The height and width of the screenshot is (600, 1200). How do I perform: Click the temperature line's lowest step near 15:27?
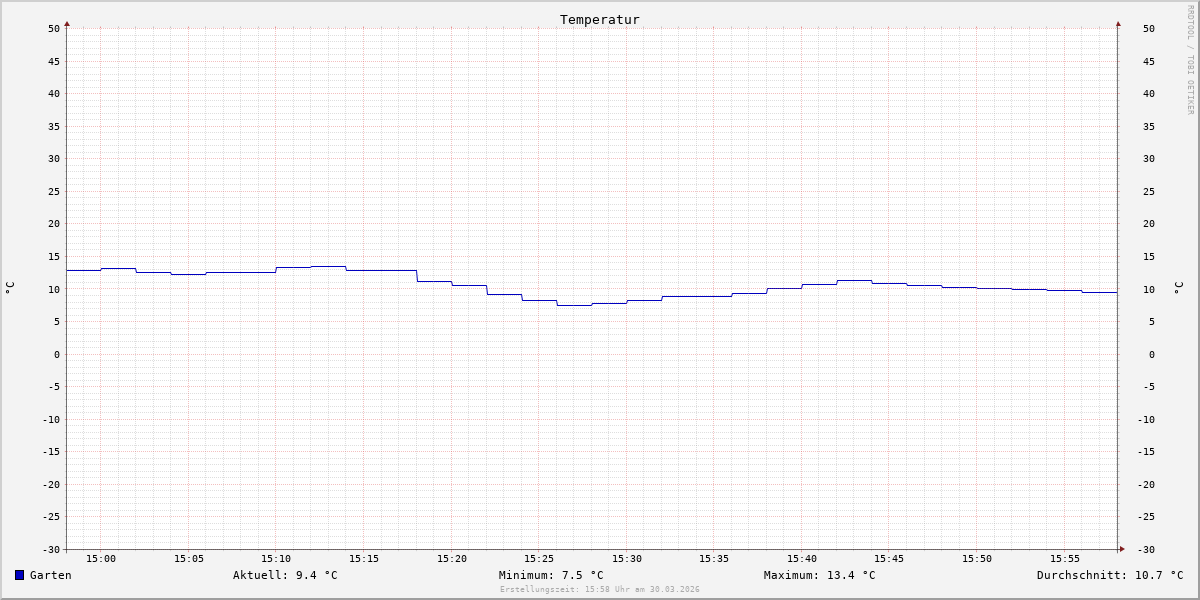pos(574,305)
